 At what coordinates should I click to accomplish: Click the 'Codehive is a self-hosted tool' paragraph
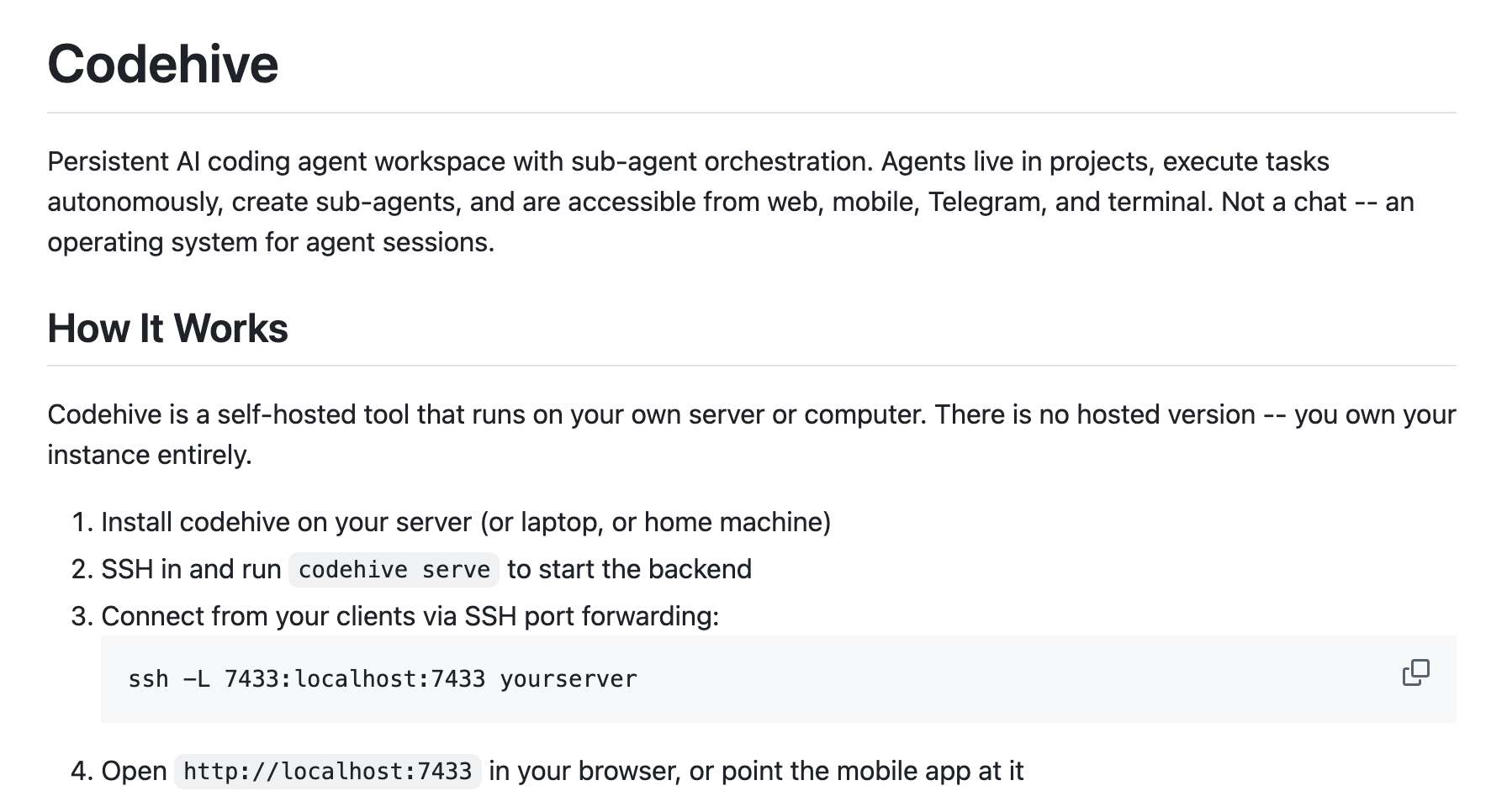click(x=752, y=435)
